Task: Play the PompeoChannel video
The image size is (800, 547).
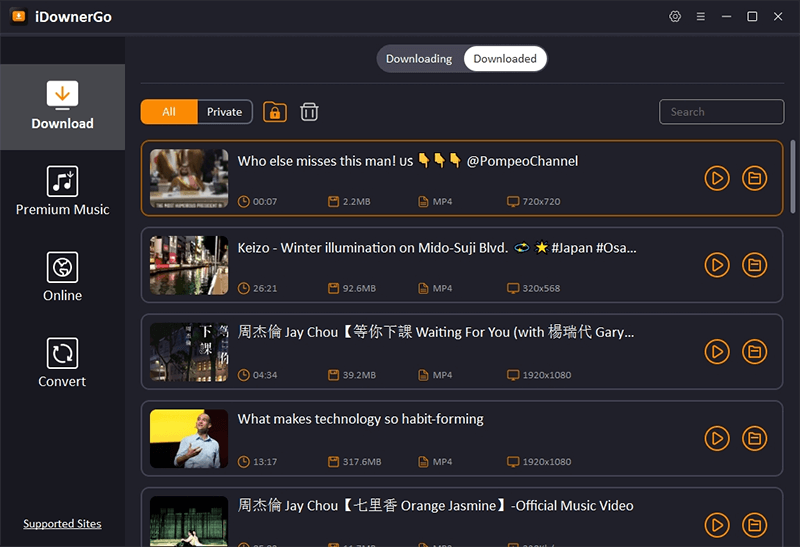Action: [x=717, y=178]
